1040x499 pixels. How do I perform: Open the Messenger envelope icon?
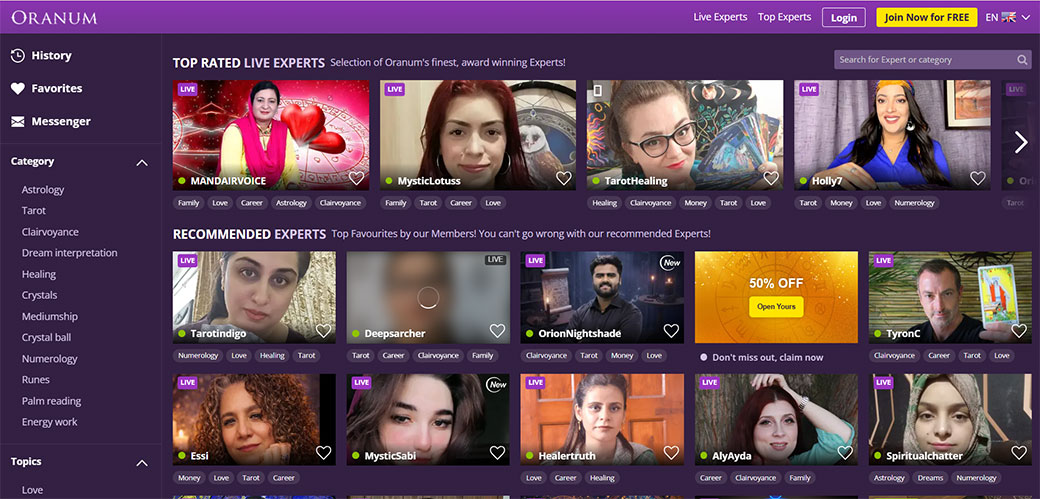[17, 122]
